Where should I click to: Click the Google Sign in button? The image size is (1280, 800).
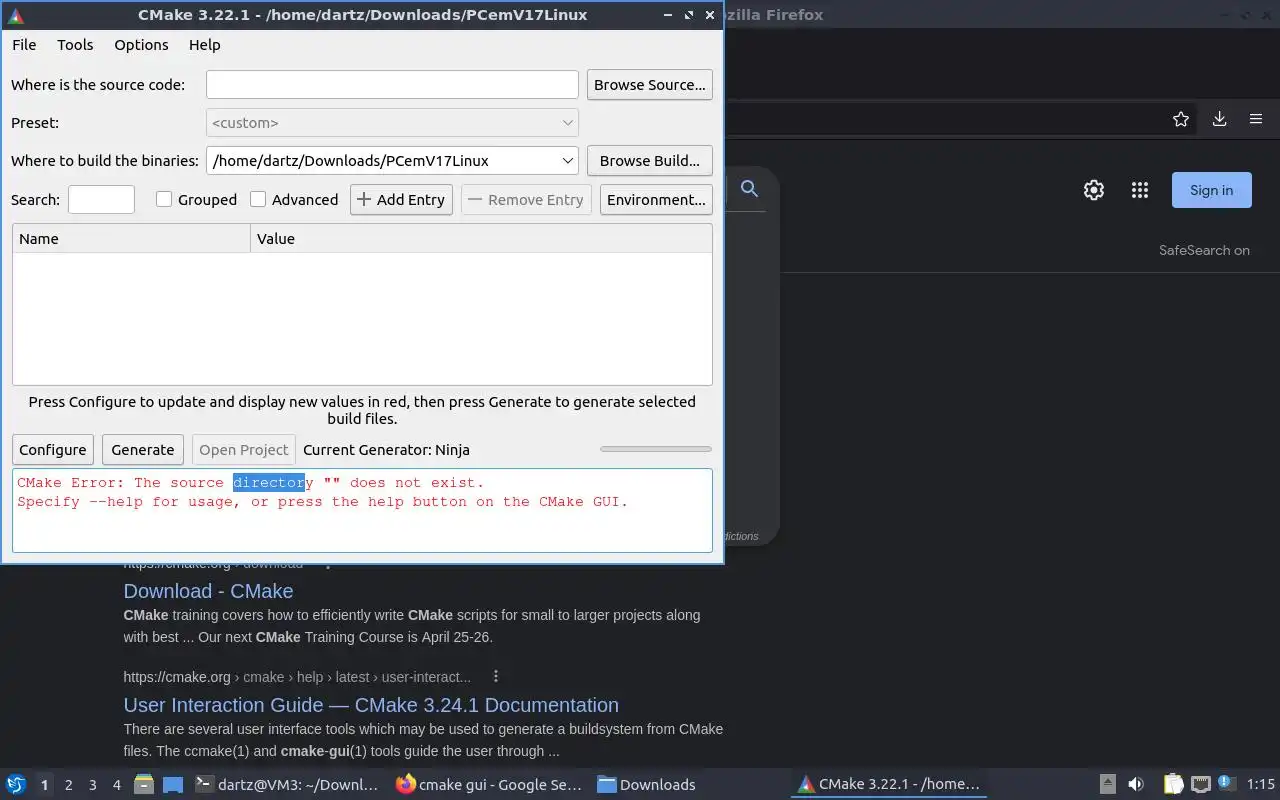click(1212, 190)
